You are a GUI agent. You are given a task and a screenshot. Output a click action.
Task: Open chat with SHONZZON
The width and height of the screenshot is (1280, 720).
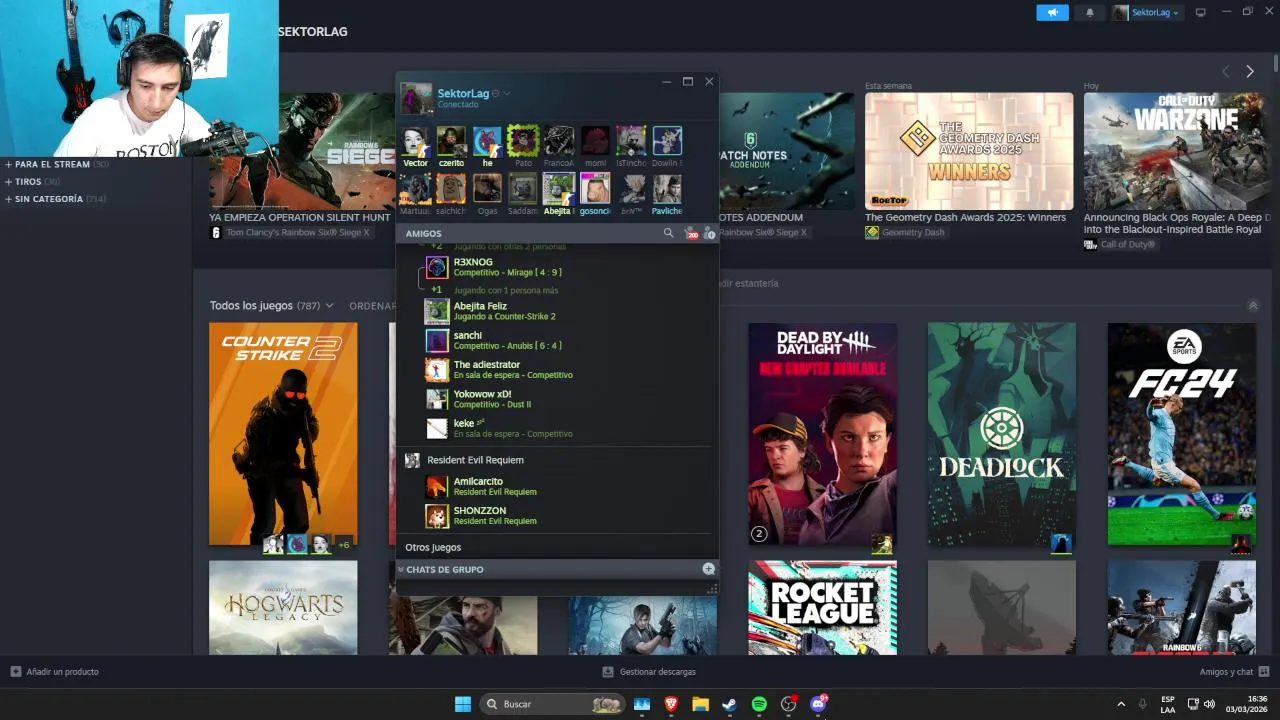(x=557, y=515)
